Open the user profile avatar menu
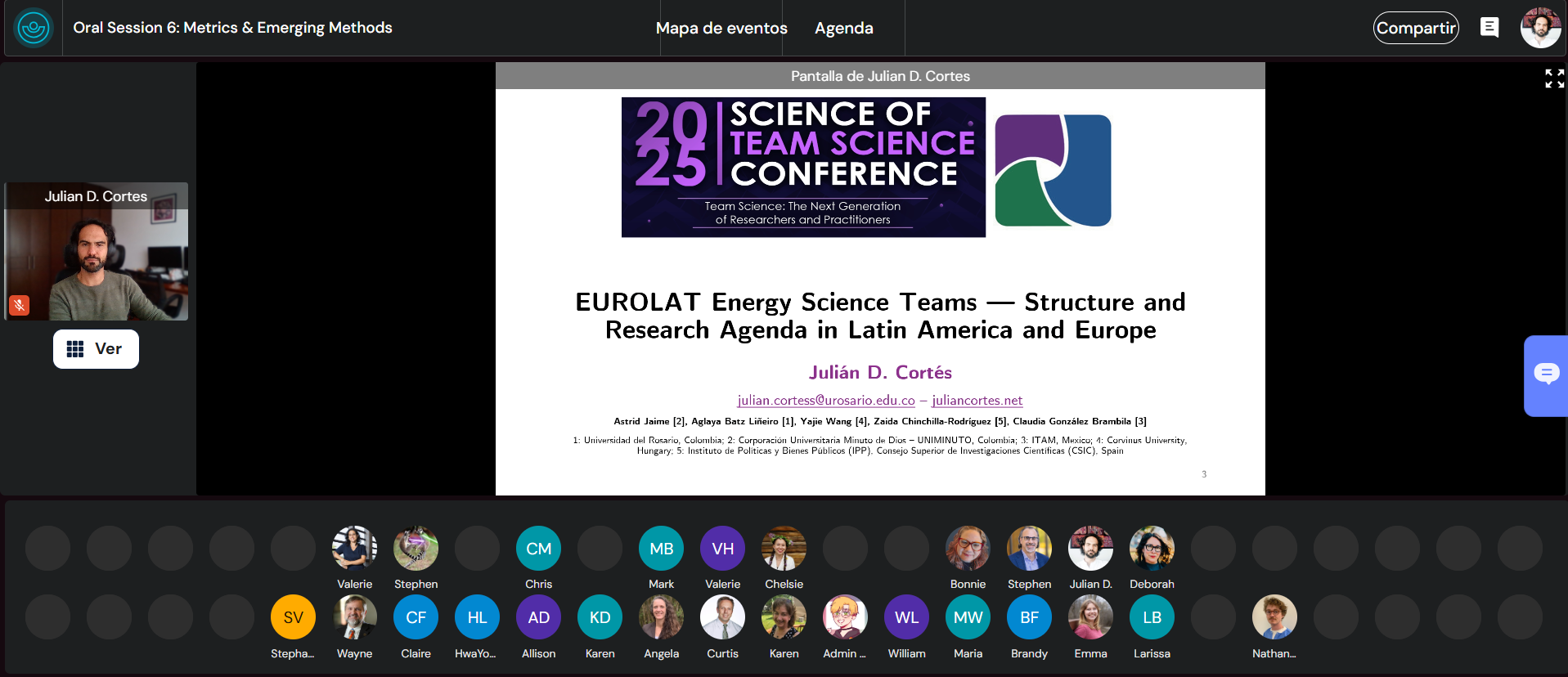Screen dimensions: 1568x677 1540,28
